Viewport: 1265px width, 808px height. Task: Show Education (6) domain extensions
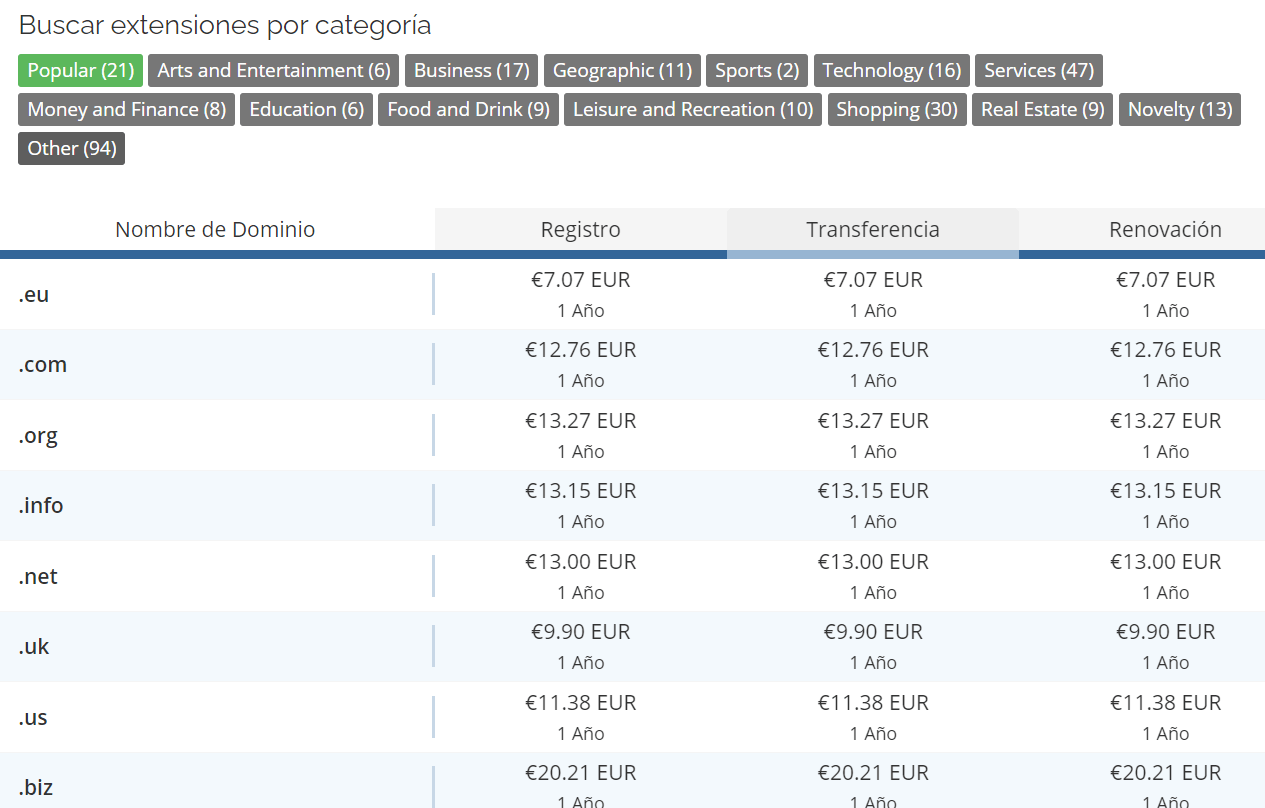pyautogui.click(x=307, y=109)
